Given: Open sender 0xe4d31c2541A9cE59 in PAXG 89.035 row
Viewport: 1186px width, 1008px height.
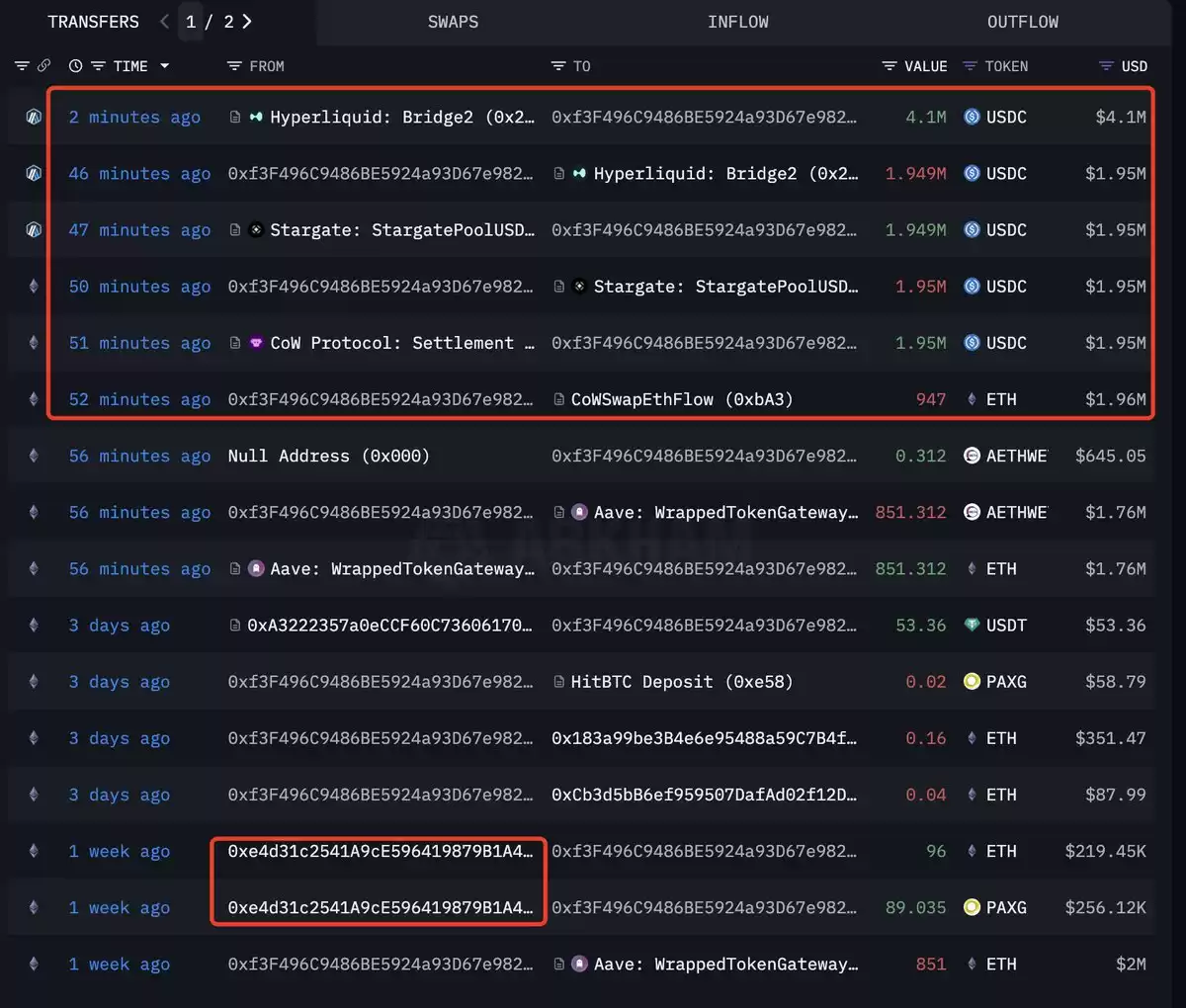Looking at the screenshot, I should click(x=380, y=907).
